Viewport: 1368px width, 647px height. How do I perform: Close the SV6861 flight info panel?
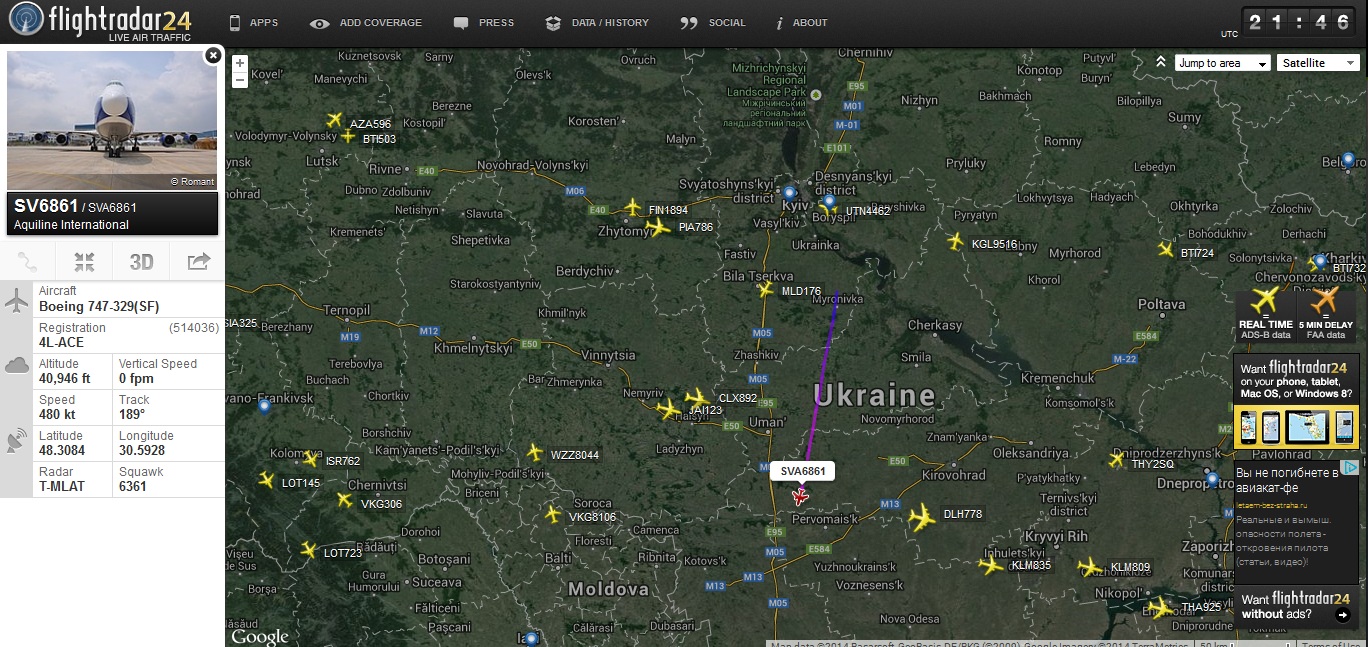tap(213, 55)
